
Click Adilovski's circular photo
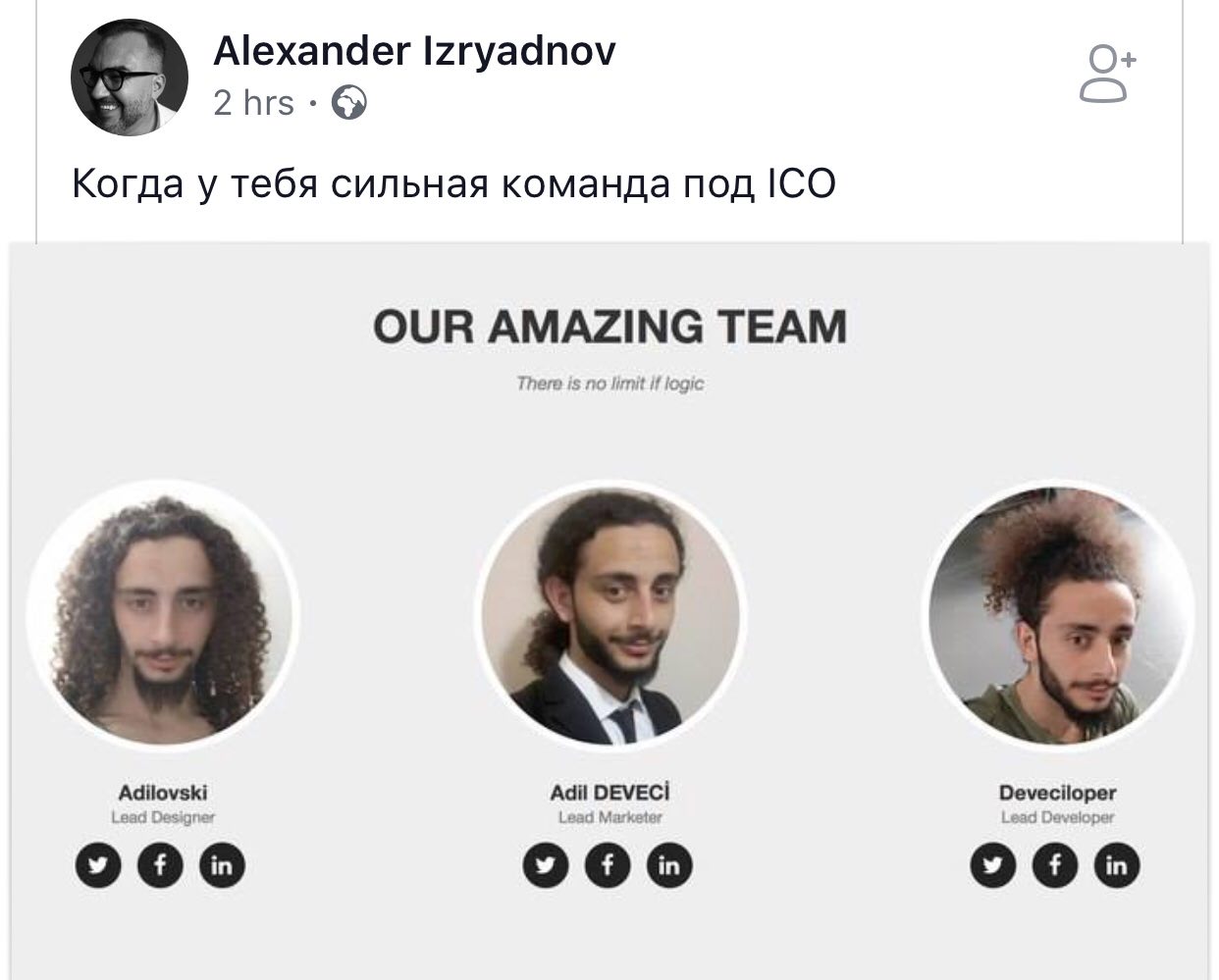coord(163,615)
